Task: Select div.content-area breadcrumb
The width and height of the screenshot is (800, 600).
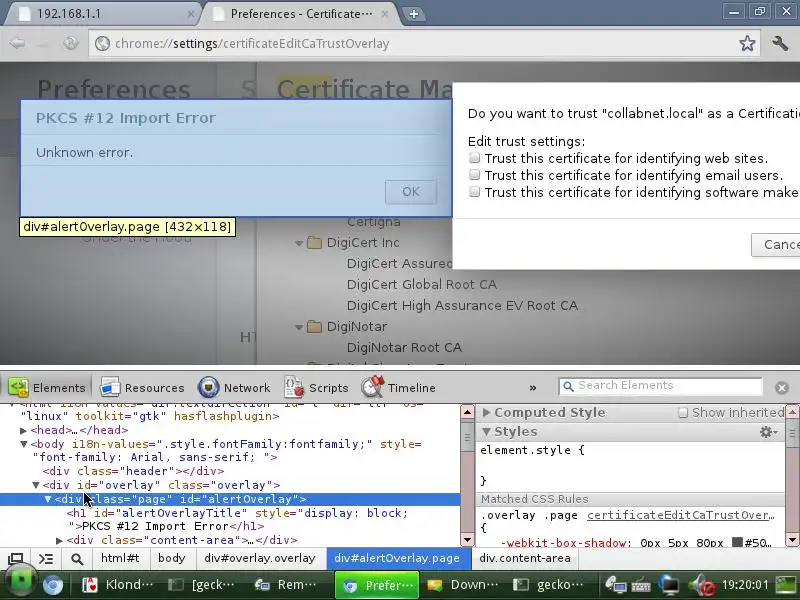Action: point(524,558)
